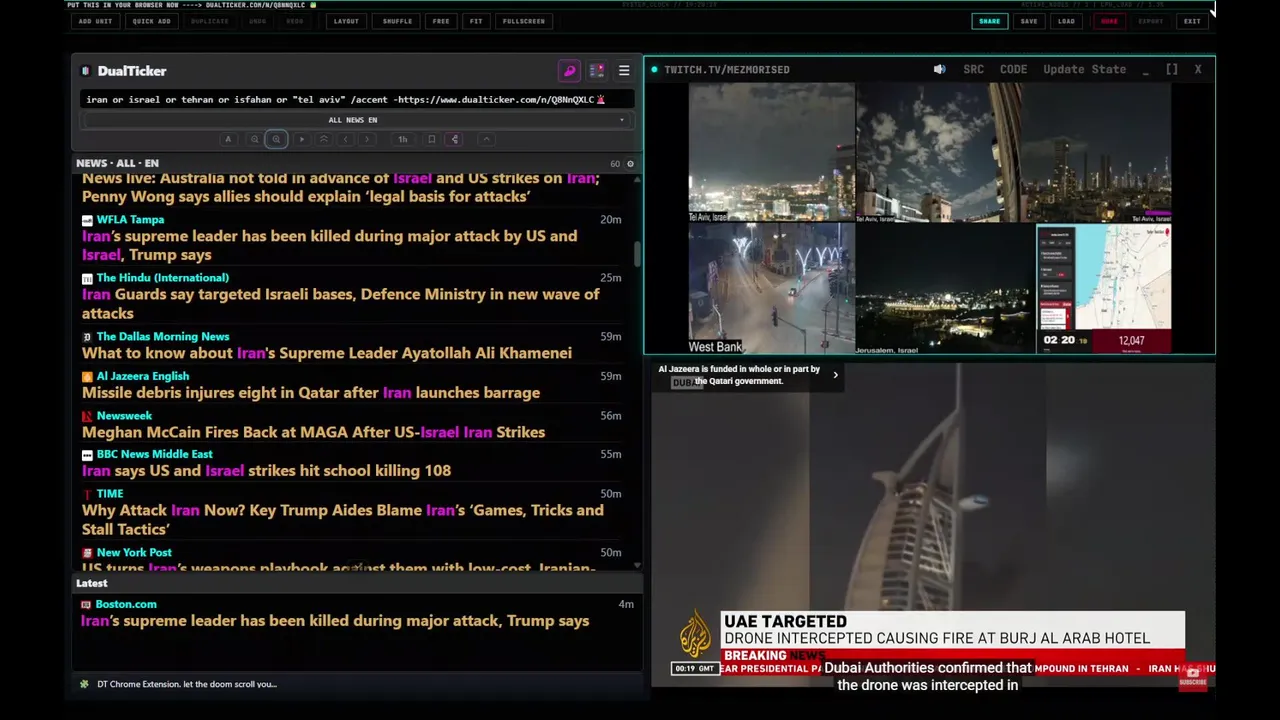Click the A font size icon
The width and height of the screenshot is (1280, 720).
[x=228, y=139]
